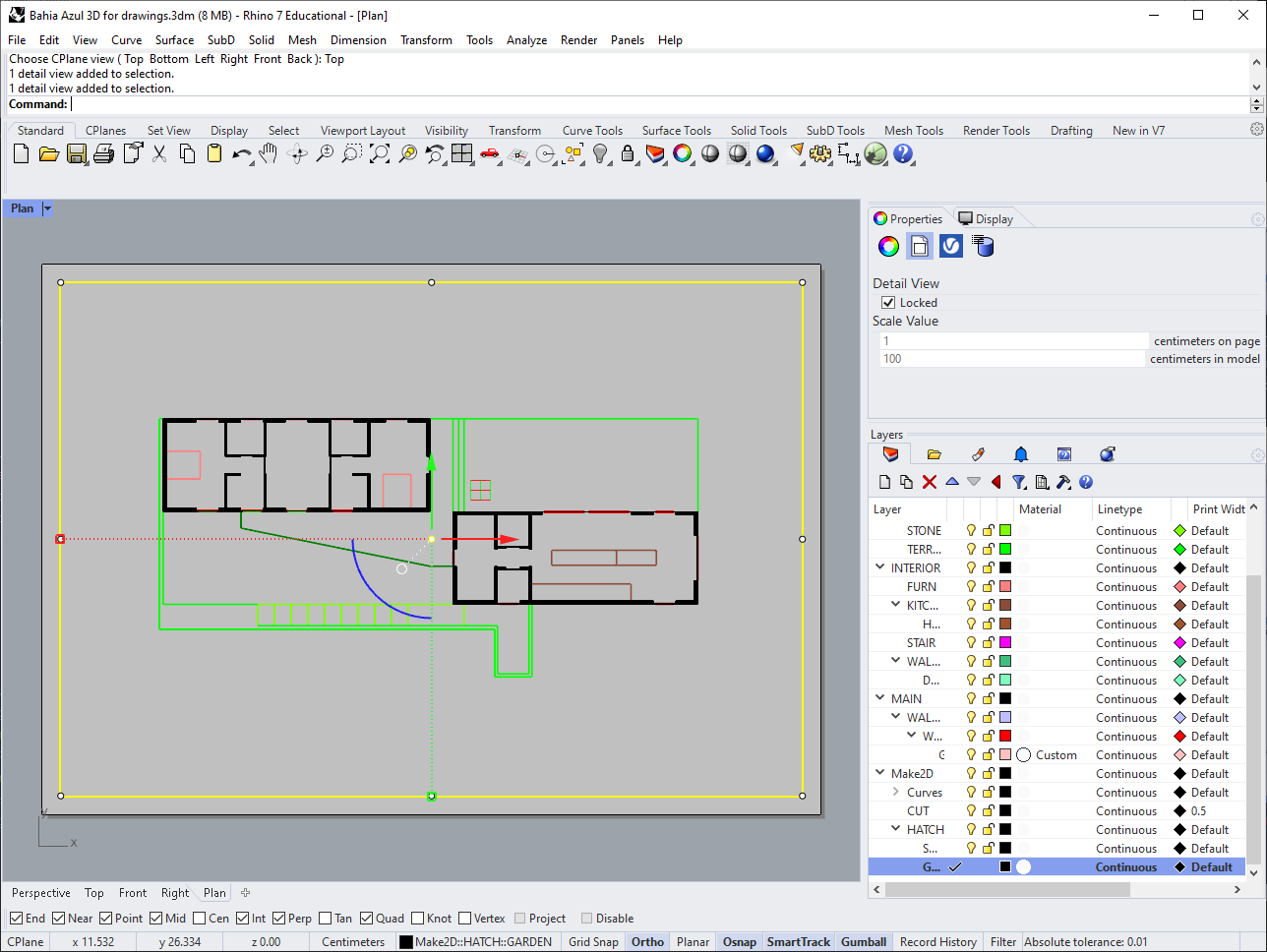This screenshot has width=1267, height=952.
Task: Click the layer filter funnel icon
Action: [x=1019, y=482]
